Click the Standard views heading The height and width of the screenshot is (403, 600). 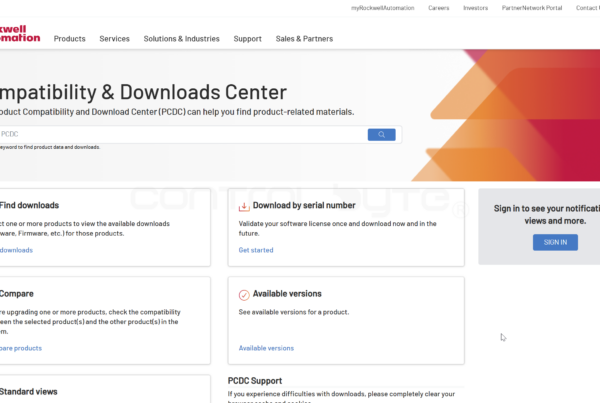pyautogui.click(x=29, y=392)
